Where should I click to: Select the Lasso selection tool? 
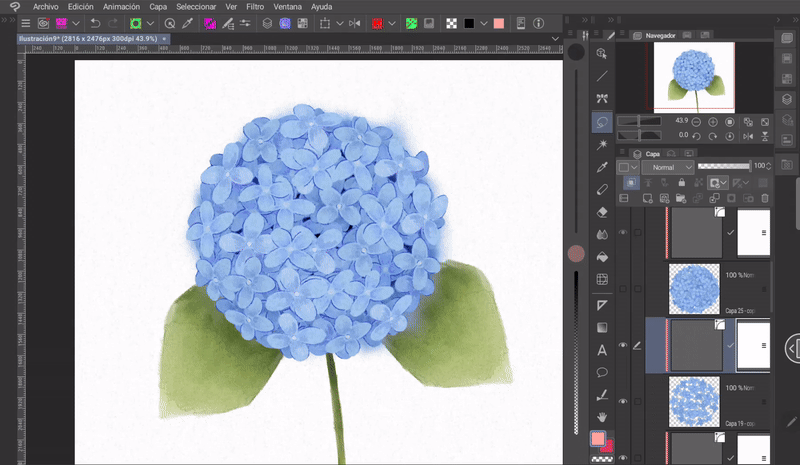pyautogui.click(x=602, y=121)
